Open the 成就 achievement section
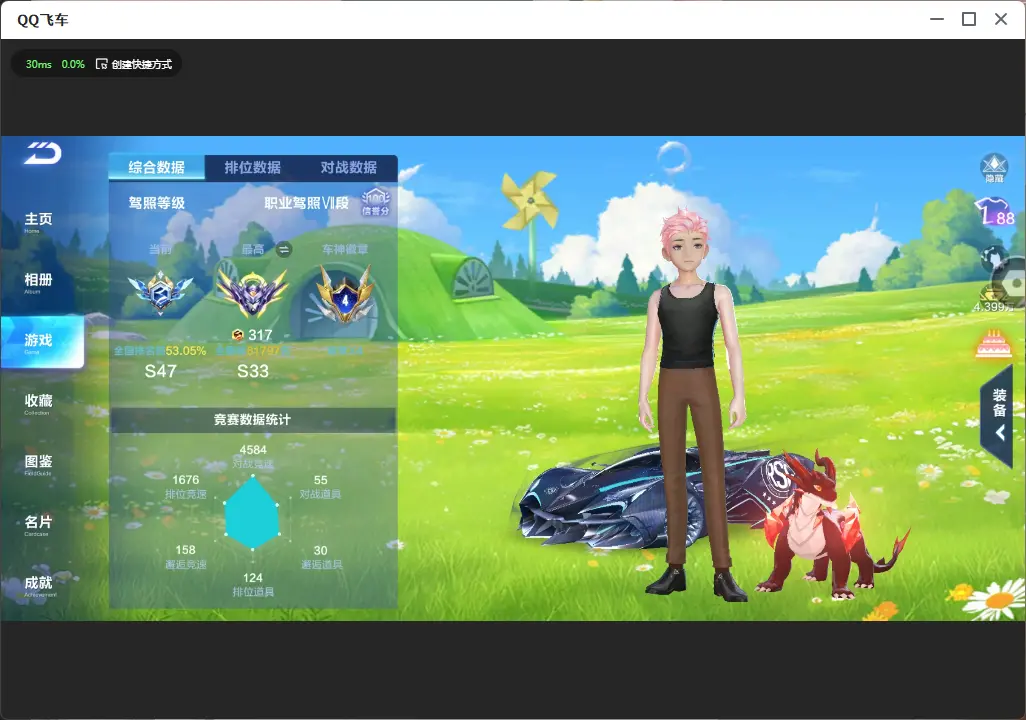This screenshot has height=720, width=1026. pos(39,585)
